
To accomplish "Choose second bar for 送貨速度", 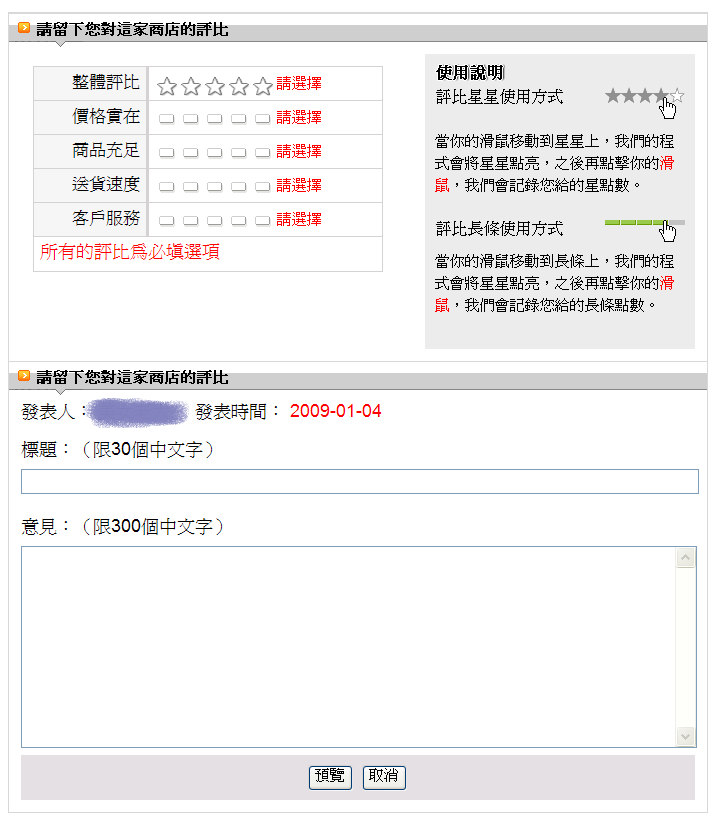I will tap(191, 186).
